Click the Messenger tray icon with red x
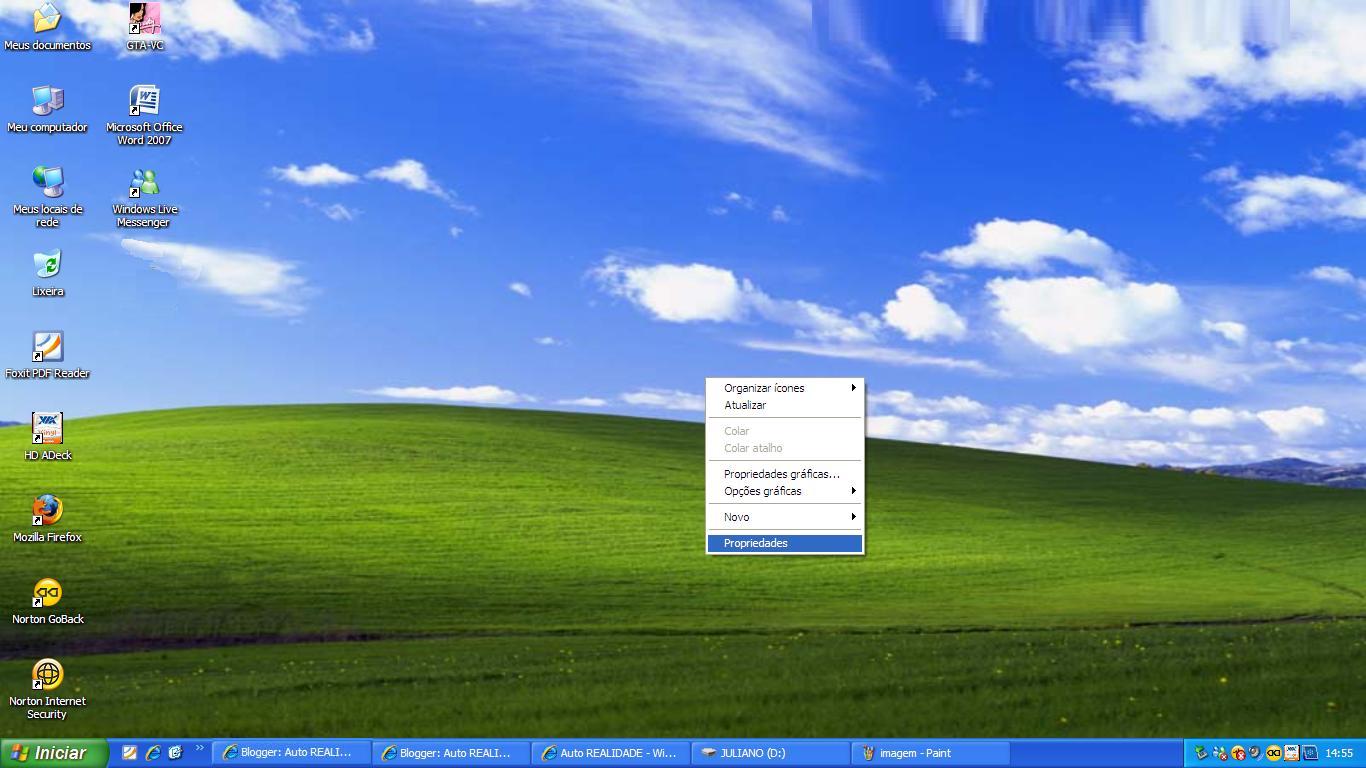 tap(1220, 753)
